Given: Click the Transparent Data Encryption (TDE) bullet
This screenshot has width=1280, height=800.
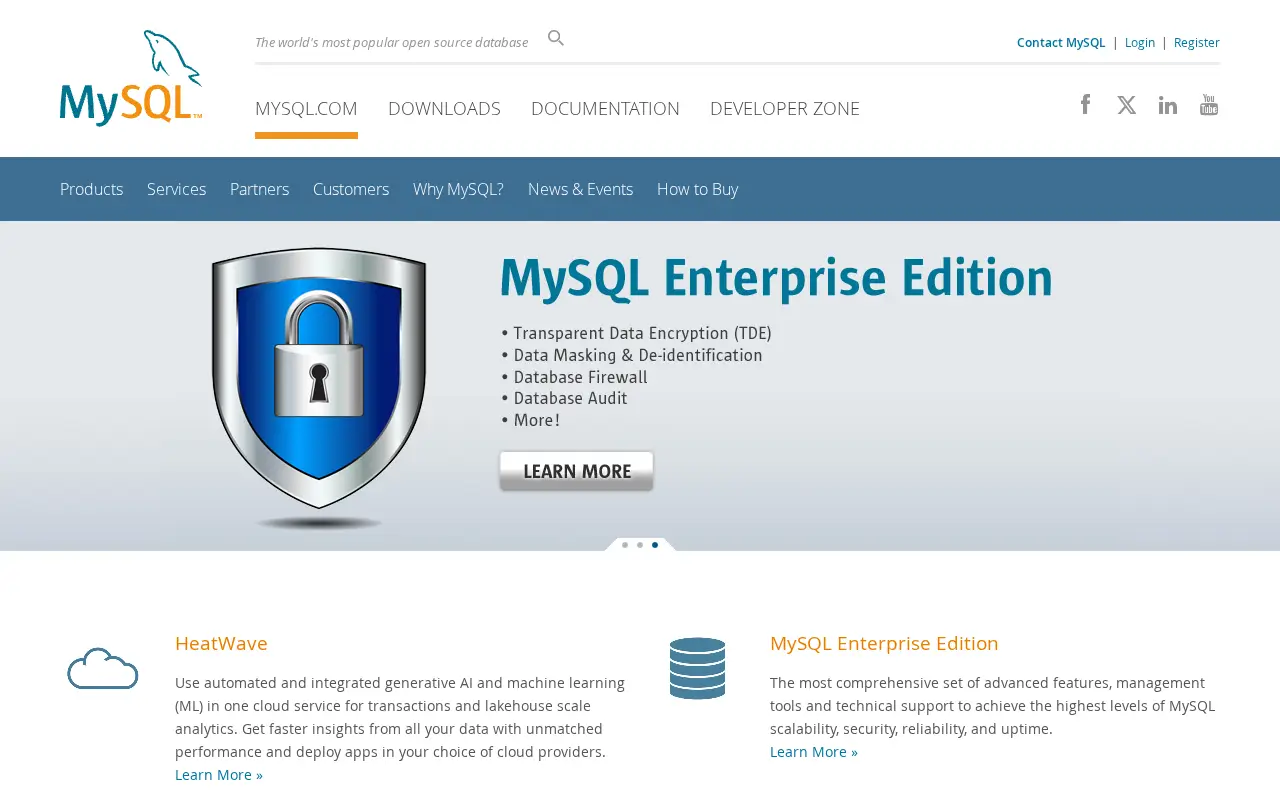Looking at the screenshot, I should 636,334.
